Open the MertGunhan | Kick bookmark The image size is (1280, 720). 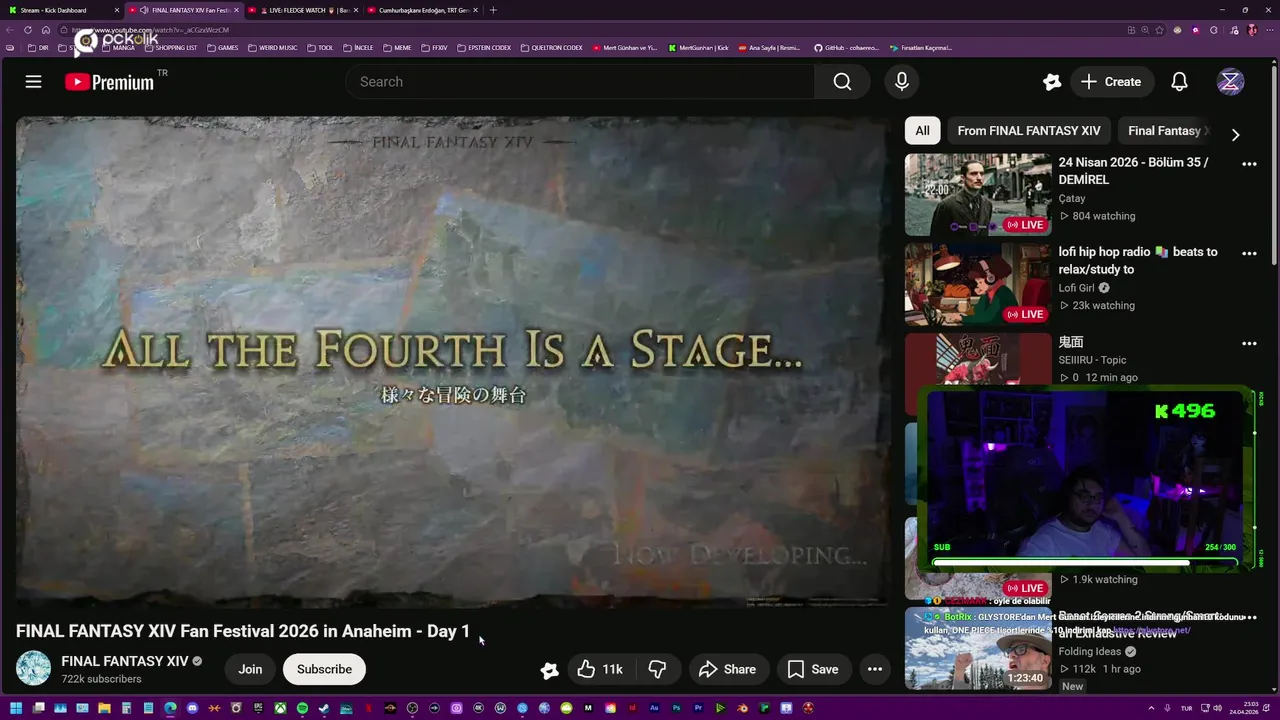pos(699,48)
